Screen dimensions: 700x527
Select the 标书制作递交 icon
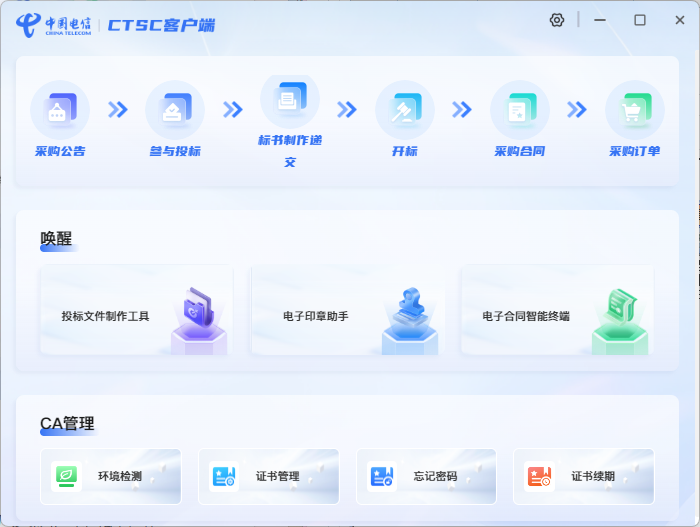290,100
